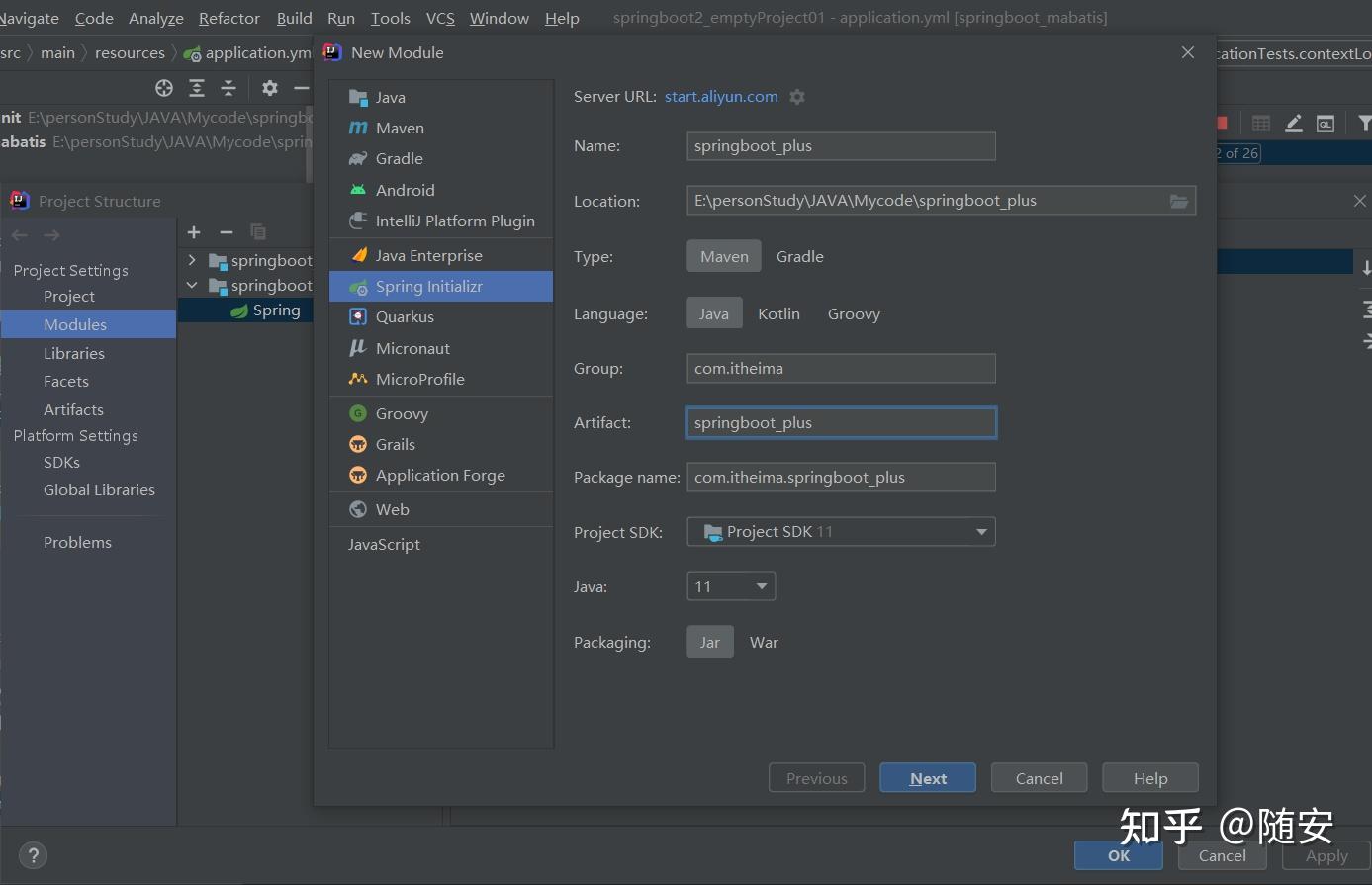Image resolution: width=1372 pixels, height=885 pixels.
Task: Select Groovy module type
Action: pyautogui.click(x=440, y=413)
